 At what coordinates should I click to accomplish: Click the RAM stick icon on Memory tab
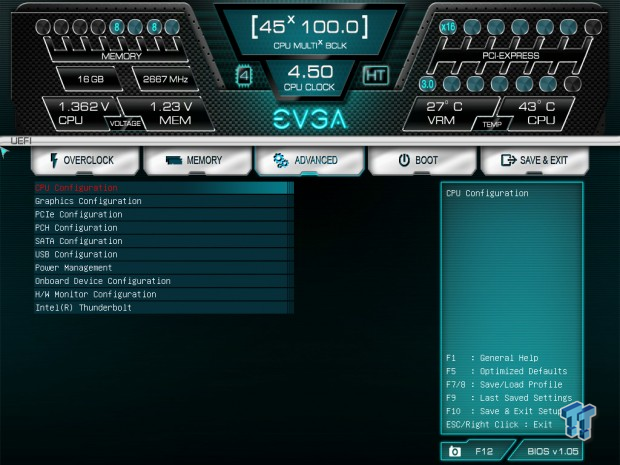tap(174, 160)
